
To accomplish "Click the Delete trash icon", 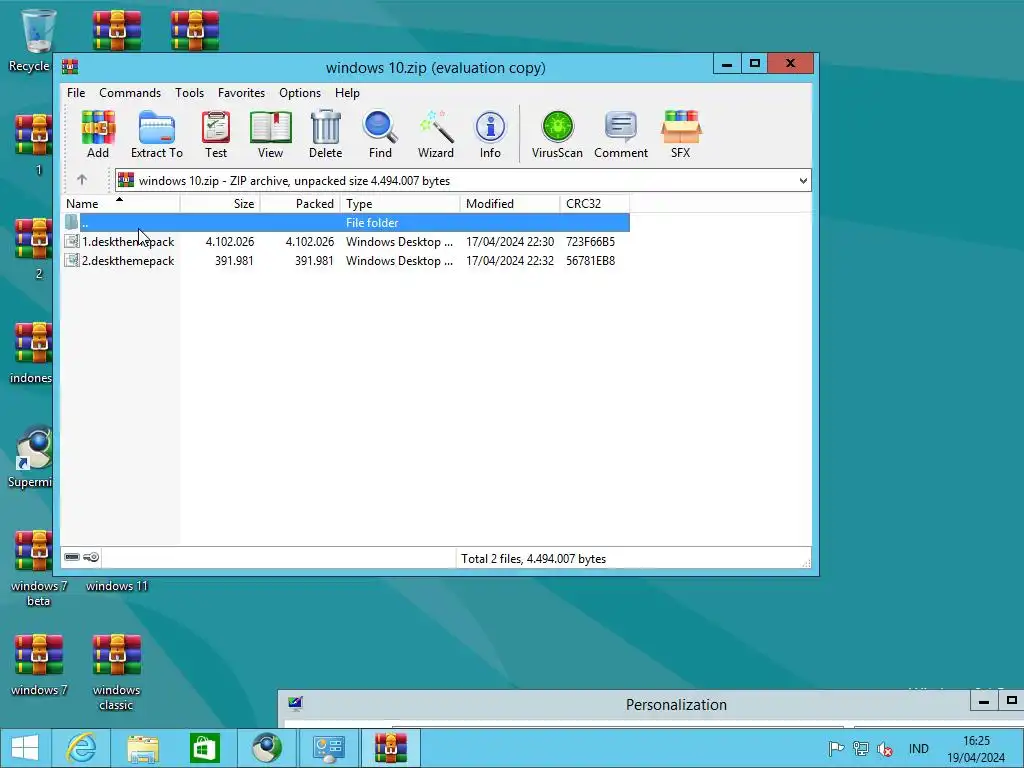I will [x=325, y=134].
